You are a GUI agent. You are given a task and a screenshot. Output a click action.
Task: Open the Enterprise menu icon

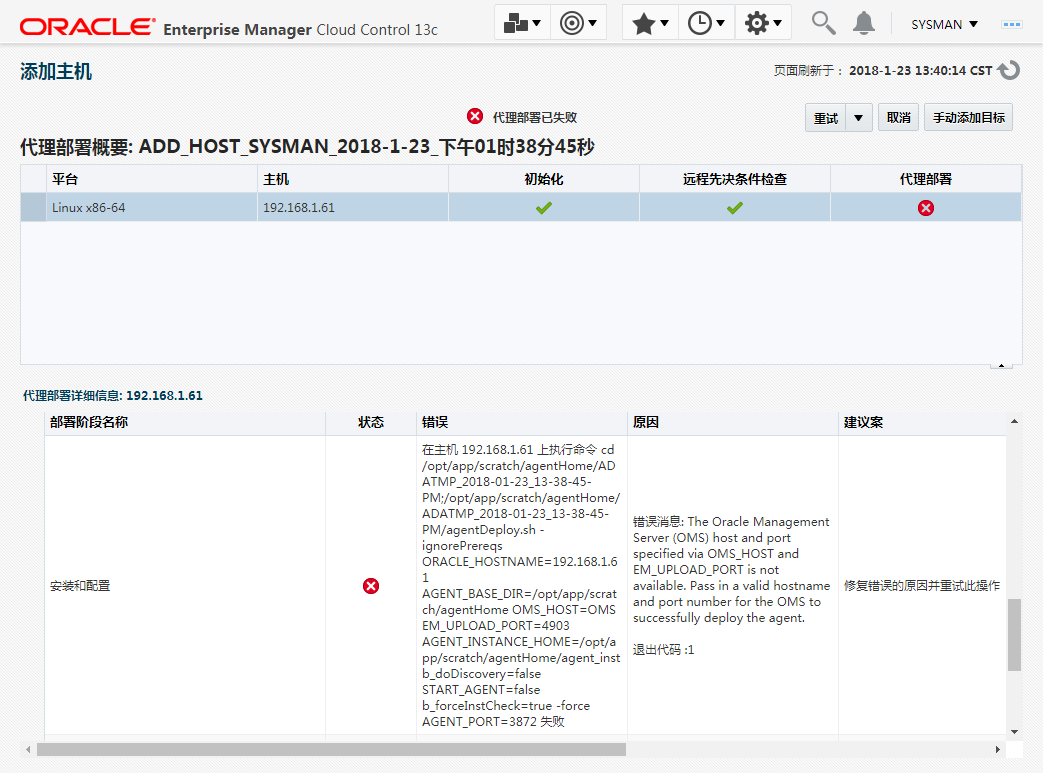522,23
